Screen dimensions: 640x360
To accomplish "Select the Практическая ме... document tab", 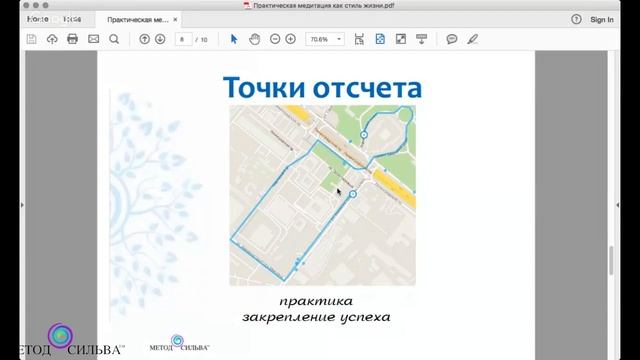I will click(138, 20).
